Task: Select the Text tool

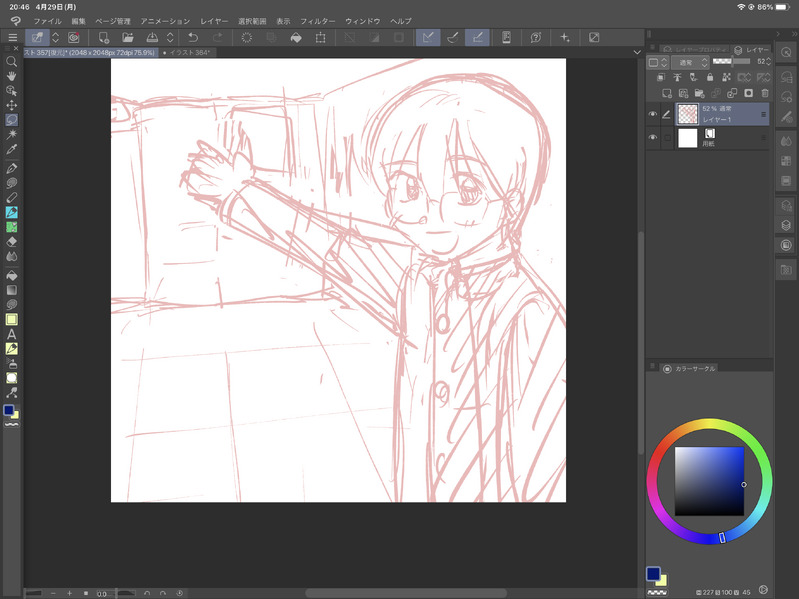Action: click(11, 334)
